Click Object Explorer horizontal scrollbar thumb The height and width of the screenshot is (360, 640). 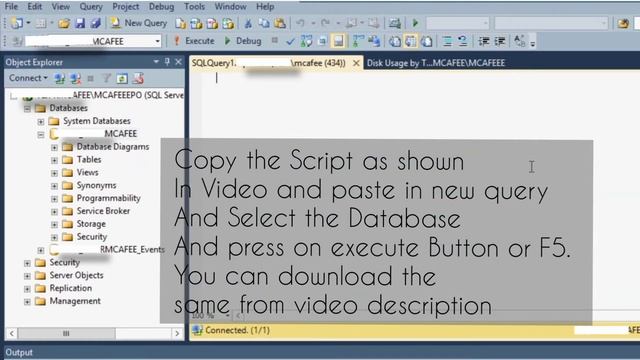click(x=66, y=333)
